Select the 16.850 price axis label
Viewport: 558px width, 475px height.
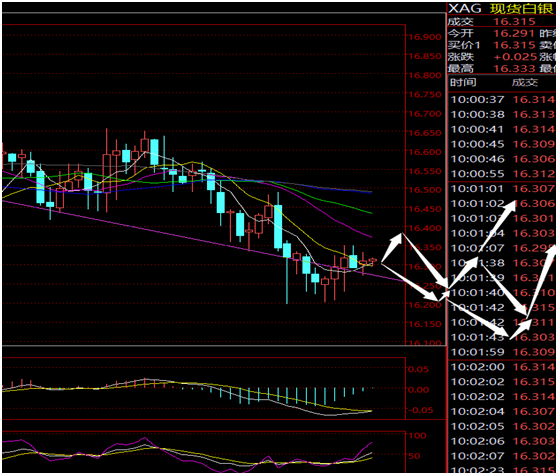[425, 56]
